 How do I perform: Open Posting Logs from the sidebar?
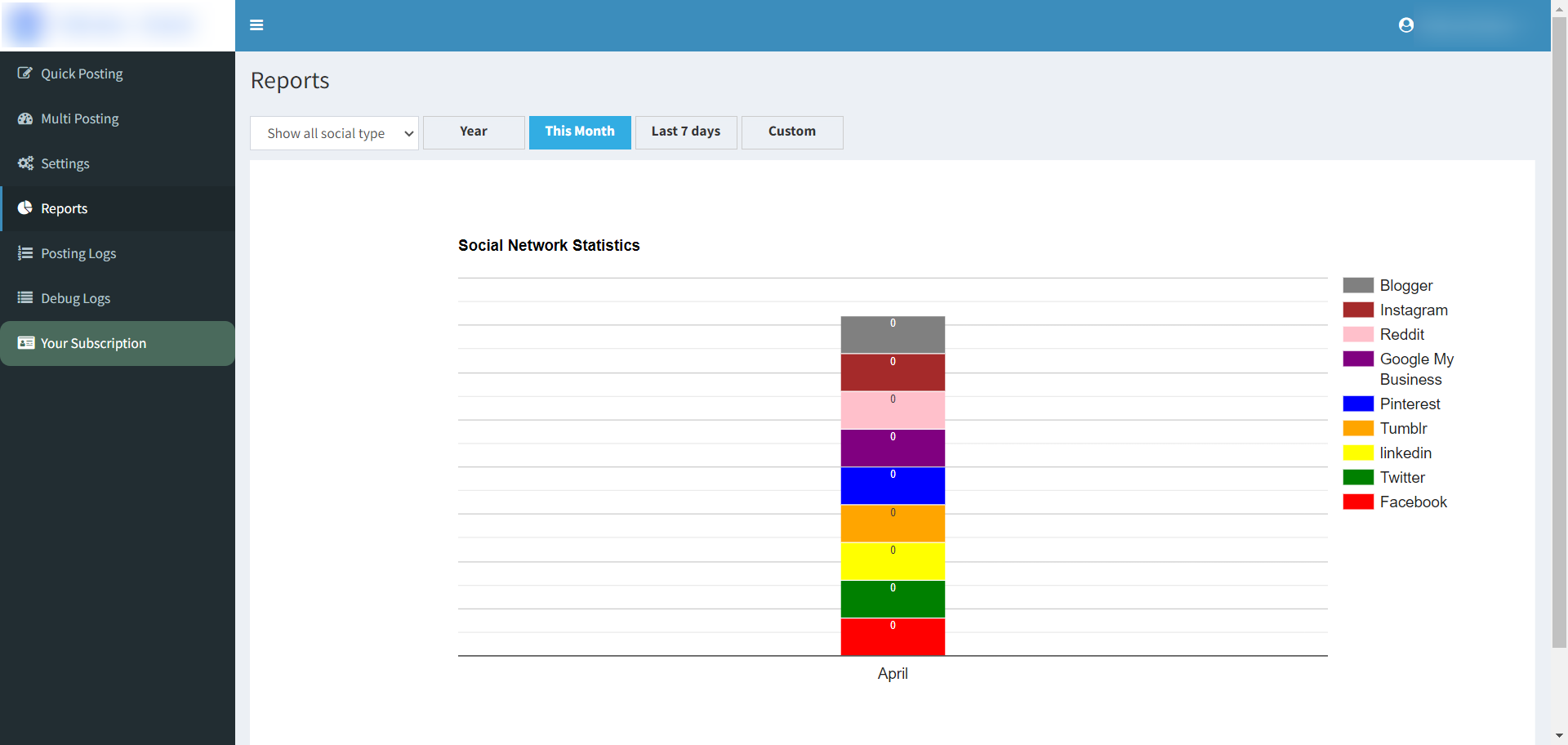(78, 253)
